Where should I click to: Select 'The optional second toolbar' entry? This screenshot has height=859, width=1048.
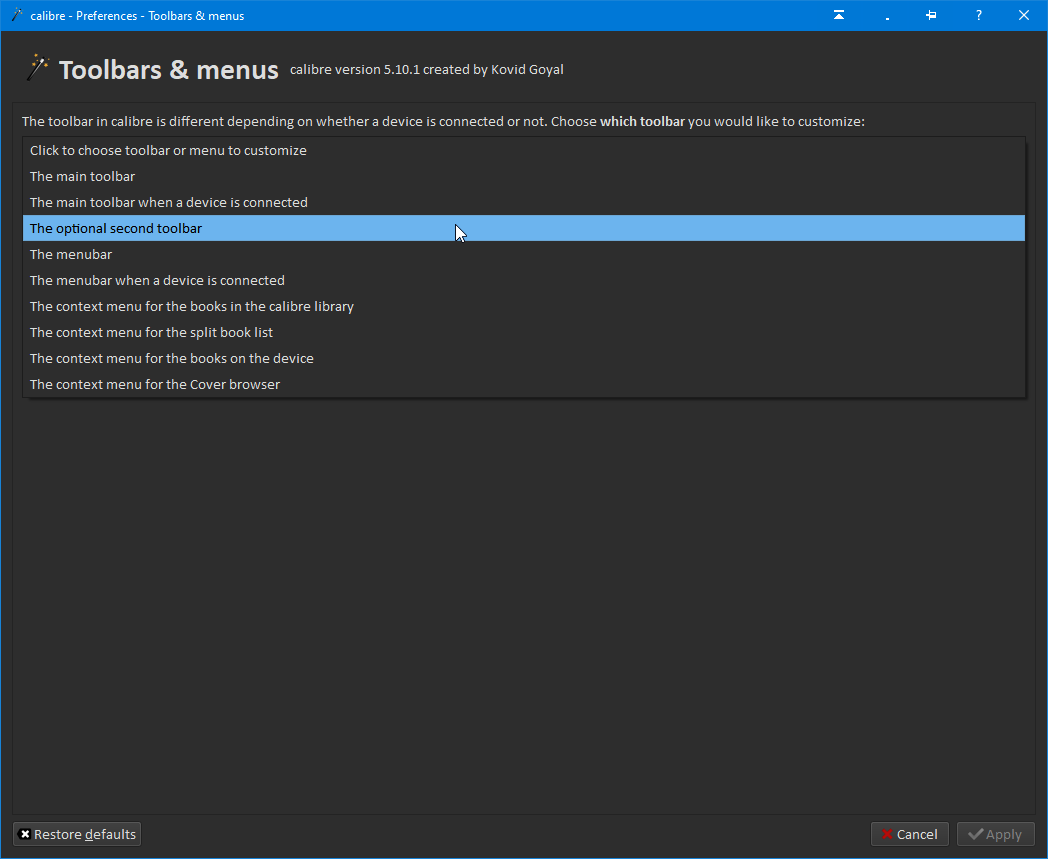(523, 229)
